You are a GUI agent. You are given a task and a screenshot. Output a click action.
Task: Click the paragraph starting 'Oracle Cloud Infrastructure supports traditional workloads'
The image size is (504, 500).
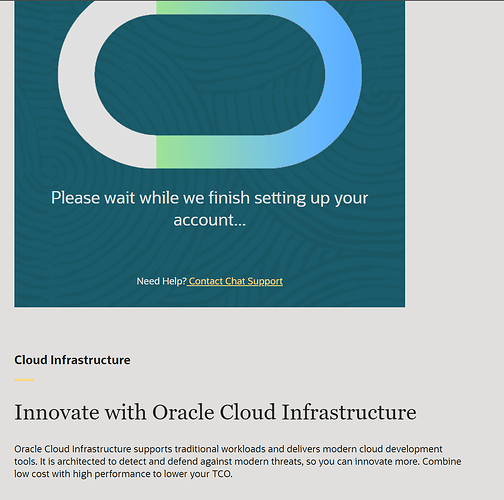click(238, 461)
